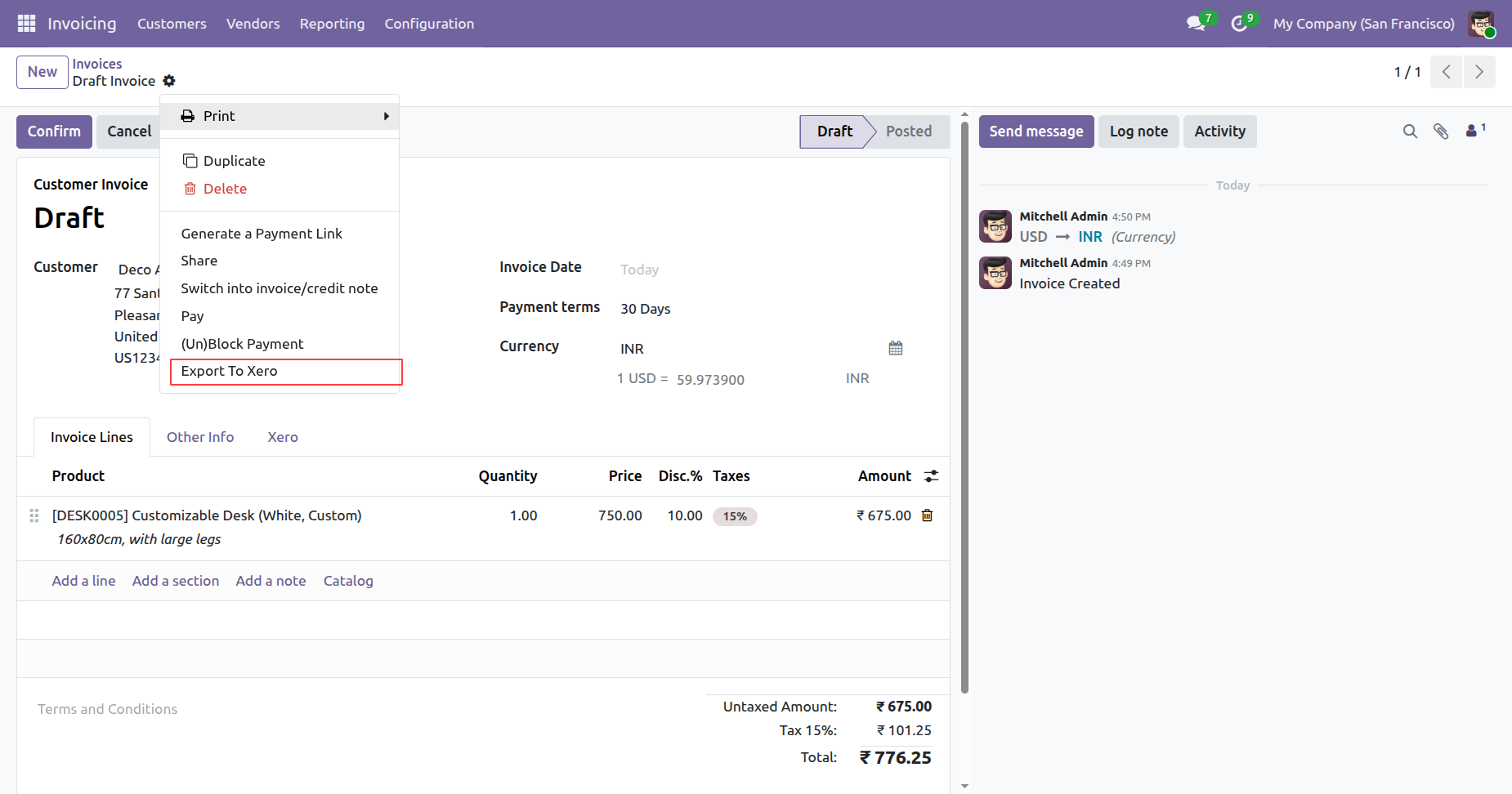Choose (Un)Block Payment option
The image size is (1512, 794).
tap(280, 344)
